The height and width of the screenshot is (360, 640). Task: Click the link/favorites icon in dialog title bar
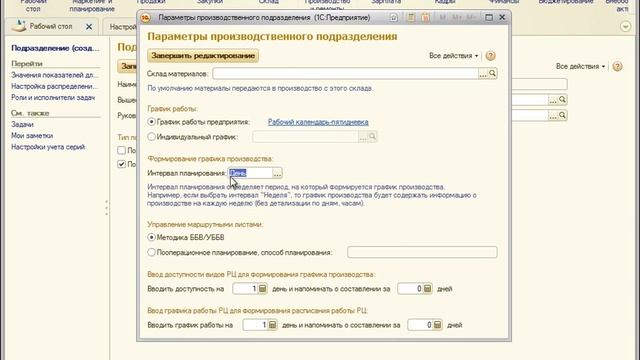point(393,18)
